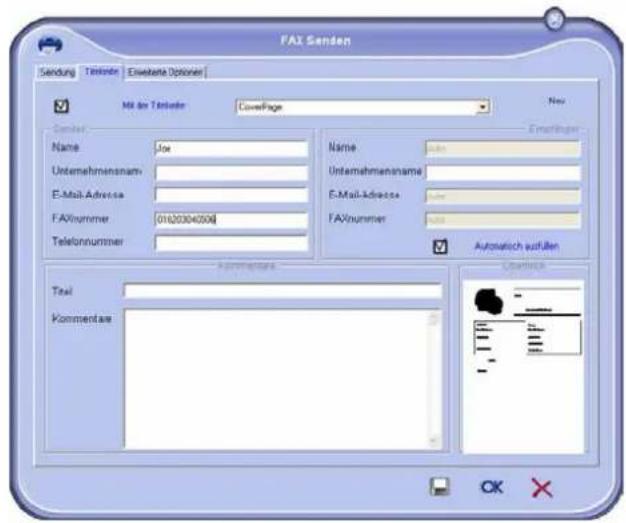Click the sender E-Mail-Adresse field
The height and width of the screenshot is (523, 626).
click(231, 195)
